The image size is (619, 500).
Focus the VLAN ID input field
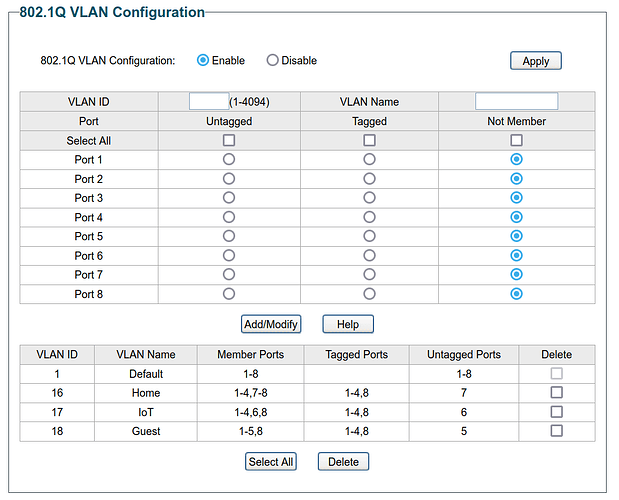pos(209,101)
